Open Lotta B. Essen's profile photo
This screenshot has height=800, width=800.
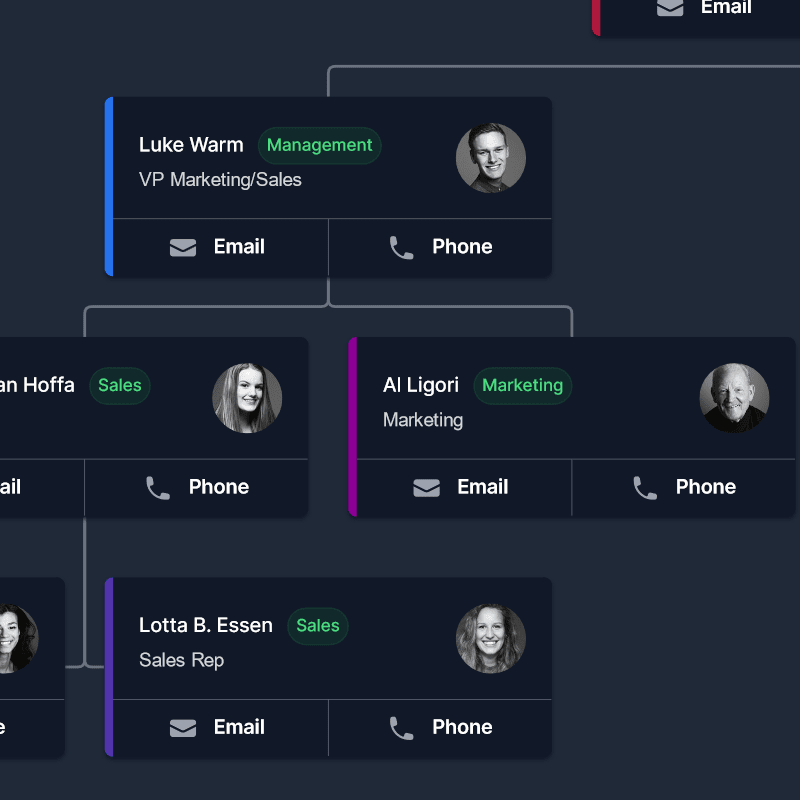click(491, 640)
